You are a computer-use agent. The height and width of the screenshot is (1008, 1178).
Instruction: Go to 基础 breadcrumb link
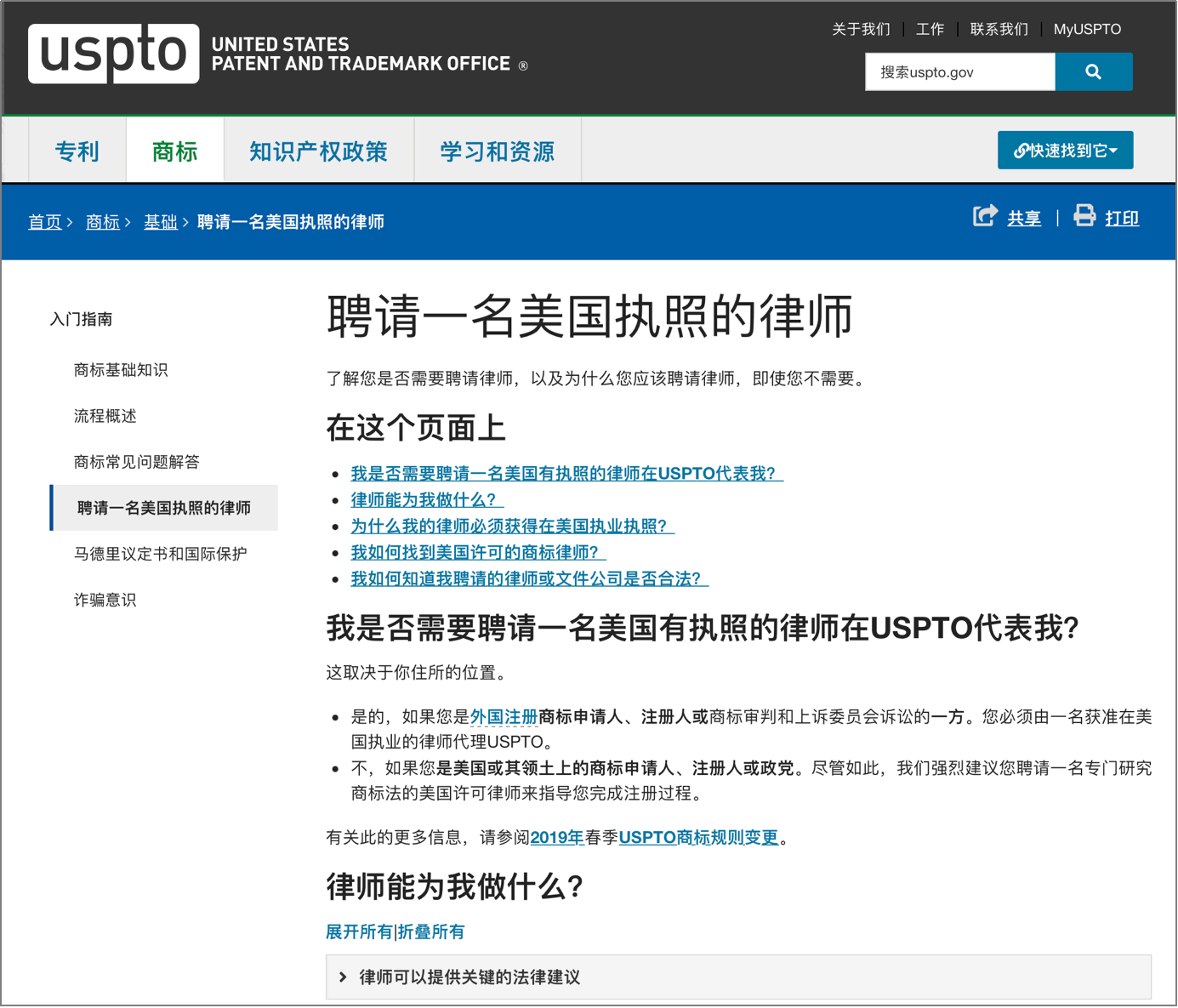(161, 222)
